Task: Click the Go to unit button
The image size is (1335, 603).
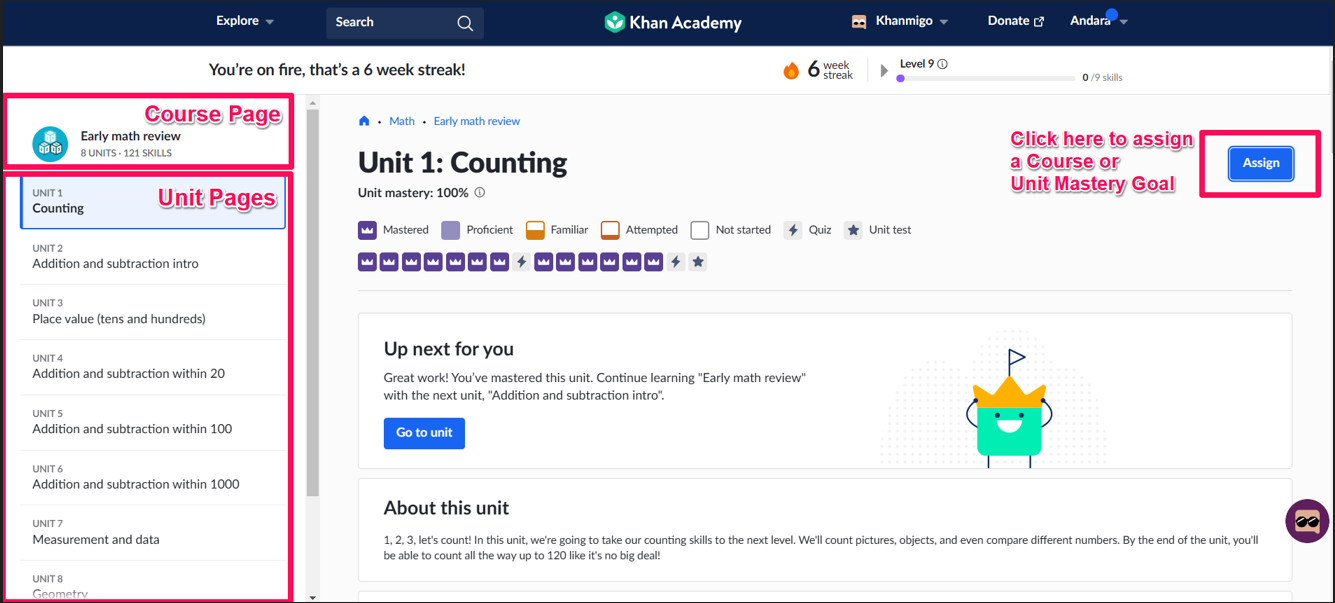Action: (x=424, y=433)
